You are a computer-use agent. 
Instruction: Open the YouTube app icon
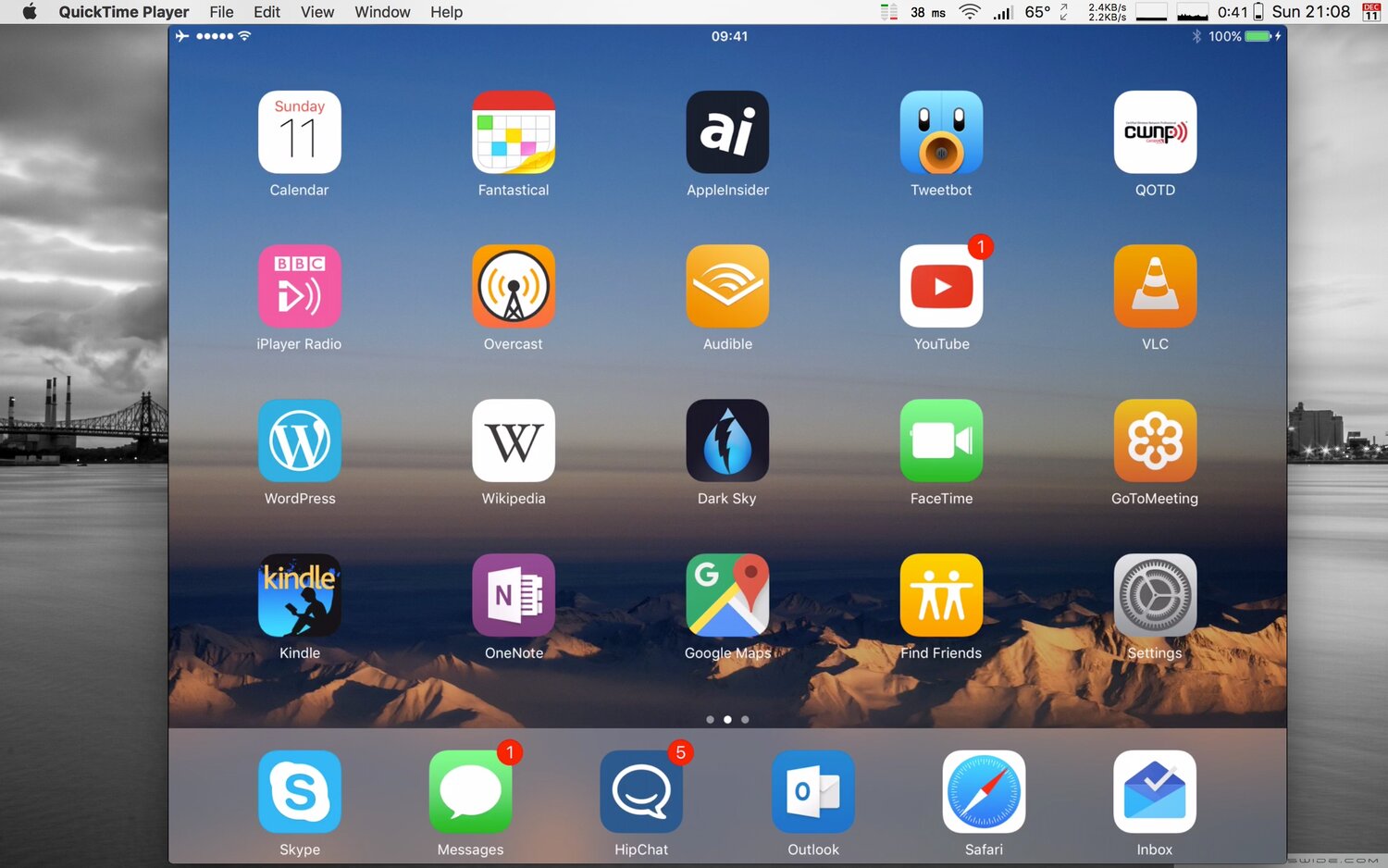tap(941, 286)
